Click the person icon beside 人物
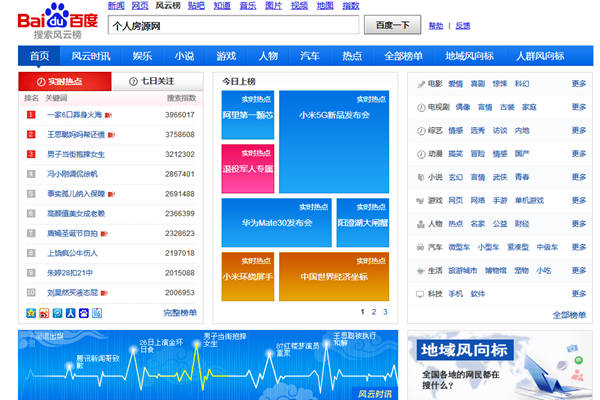Screen dimensions: 600x400 pos(421,224)
